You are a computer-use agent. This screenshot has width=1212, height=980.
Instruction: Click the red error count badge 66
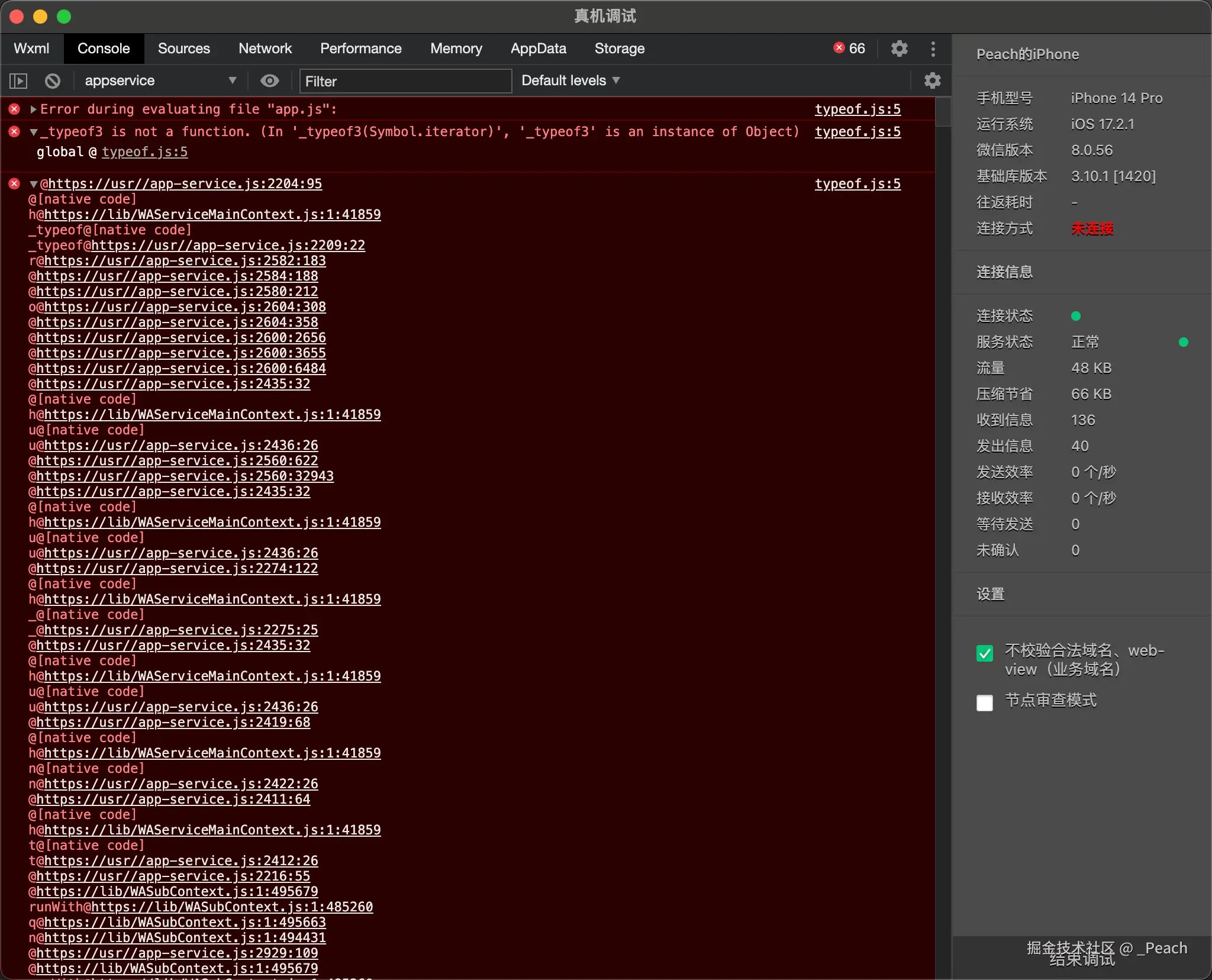pyautogui.click(x=849, y=49)
